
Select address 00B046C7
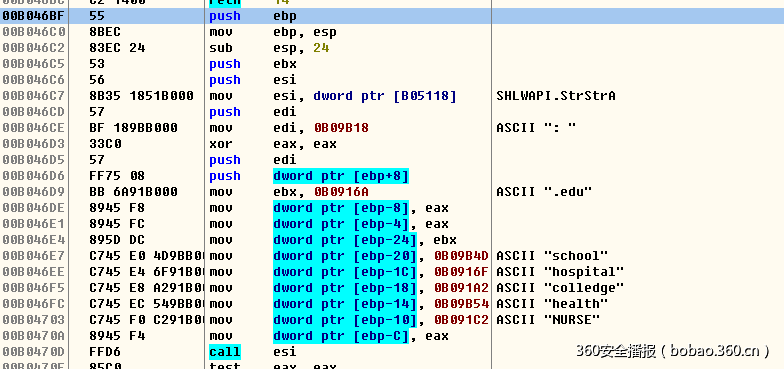[34, 96]
